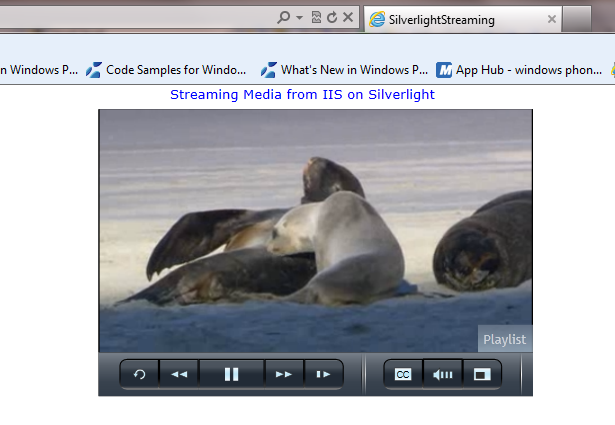The height and width of the screenshot is (425, 615).
Task: Click the fast forward button
Action: point(284,374)
